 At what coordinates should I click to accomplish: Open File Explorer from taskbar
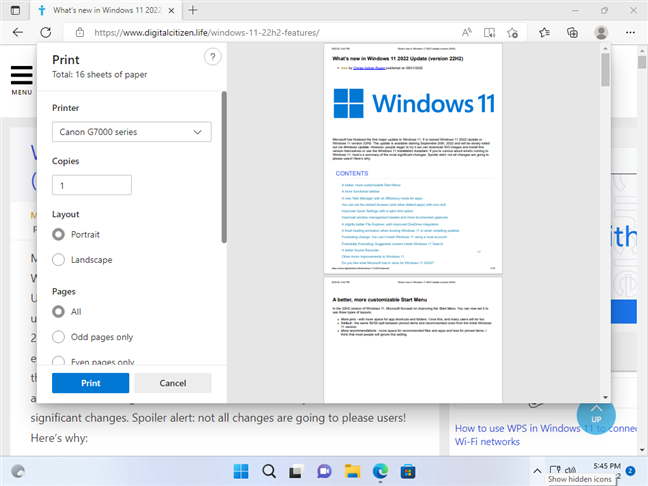352,471
